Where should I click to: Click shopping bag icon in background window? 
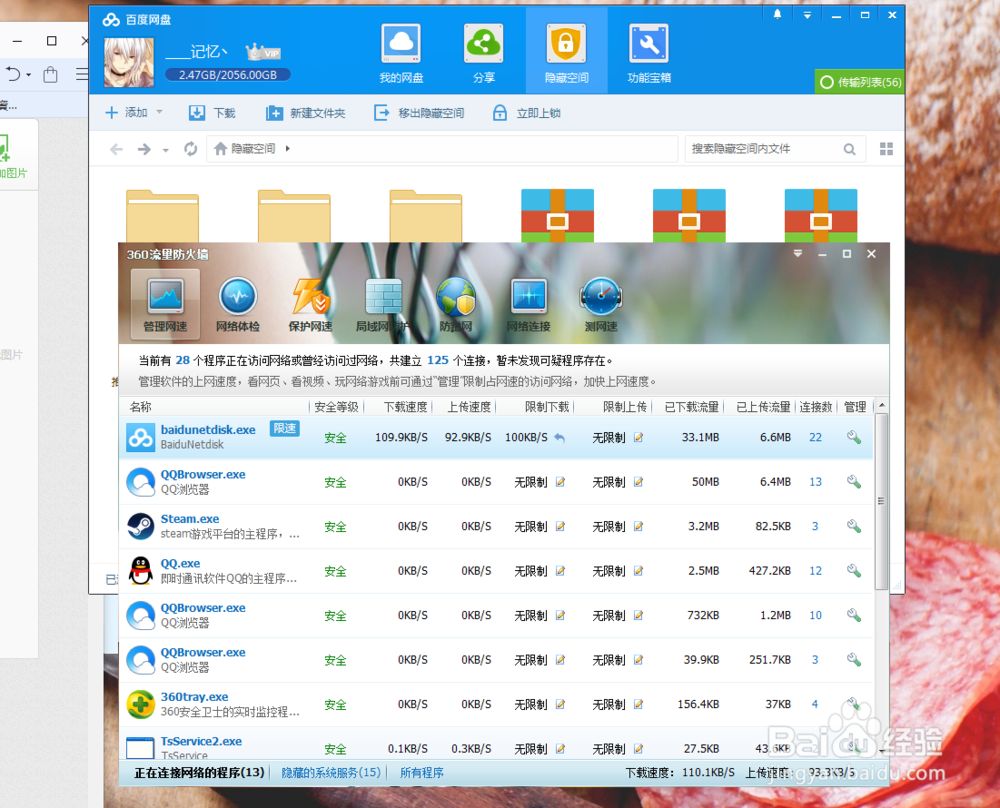(x=50, y=75)
